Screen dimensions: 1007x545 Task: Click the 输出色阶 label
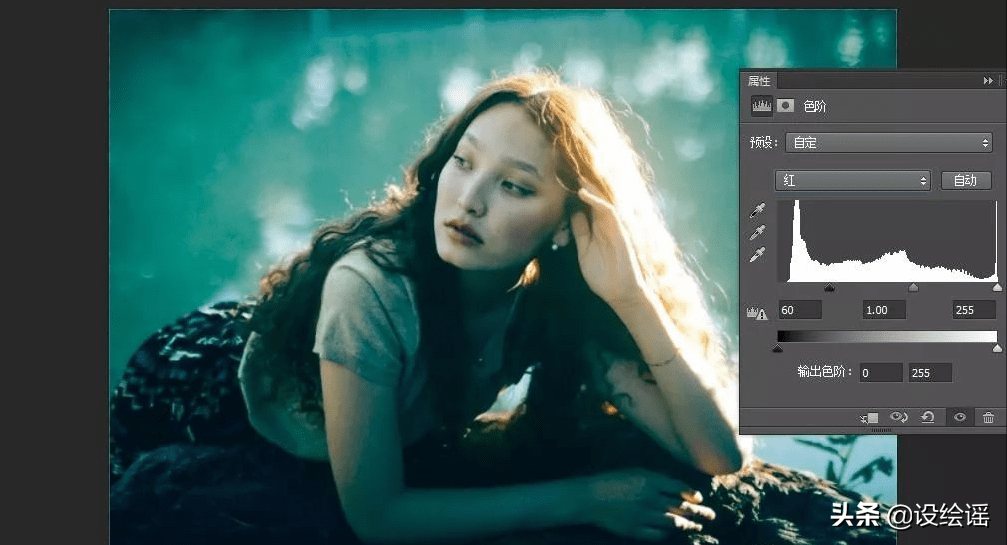(825, 372)
